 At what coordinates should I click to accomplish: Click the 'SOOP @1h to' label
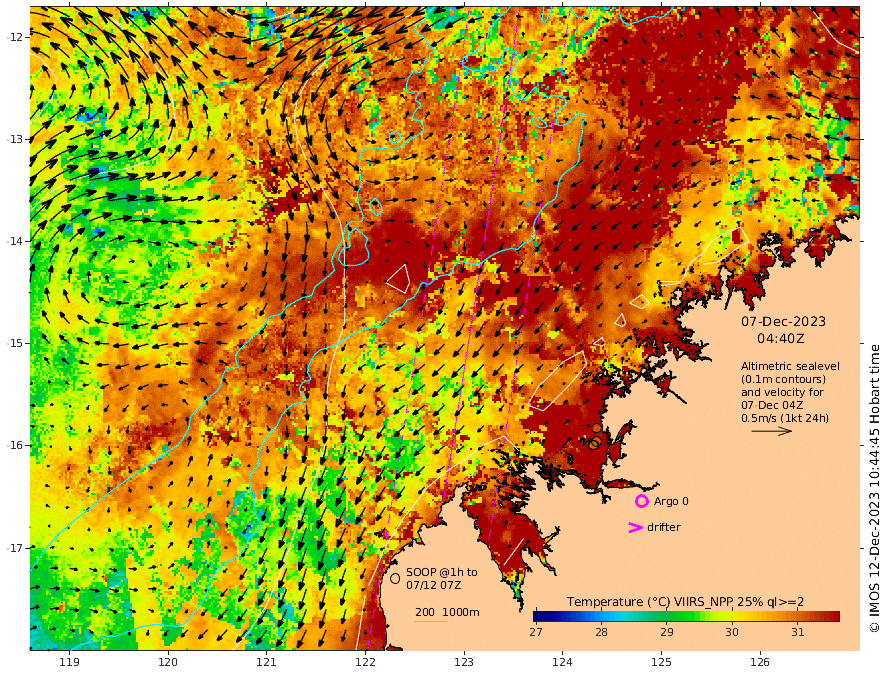442,572
